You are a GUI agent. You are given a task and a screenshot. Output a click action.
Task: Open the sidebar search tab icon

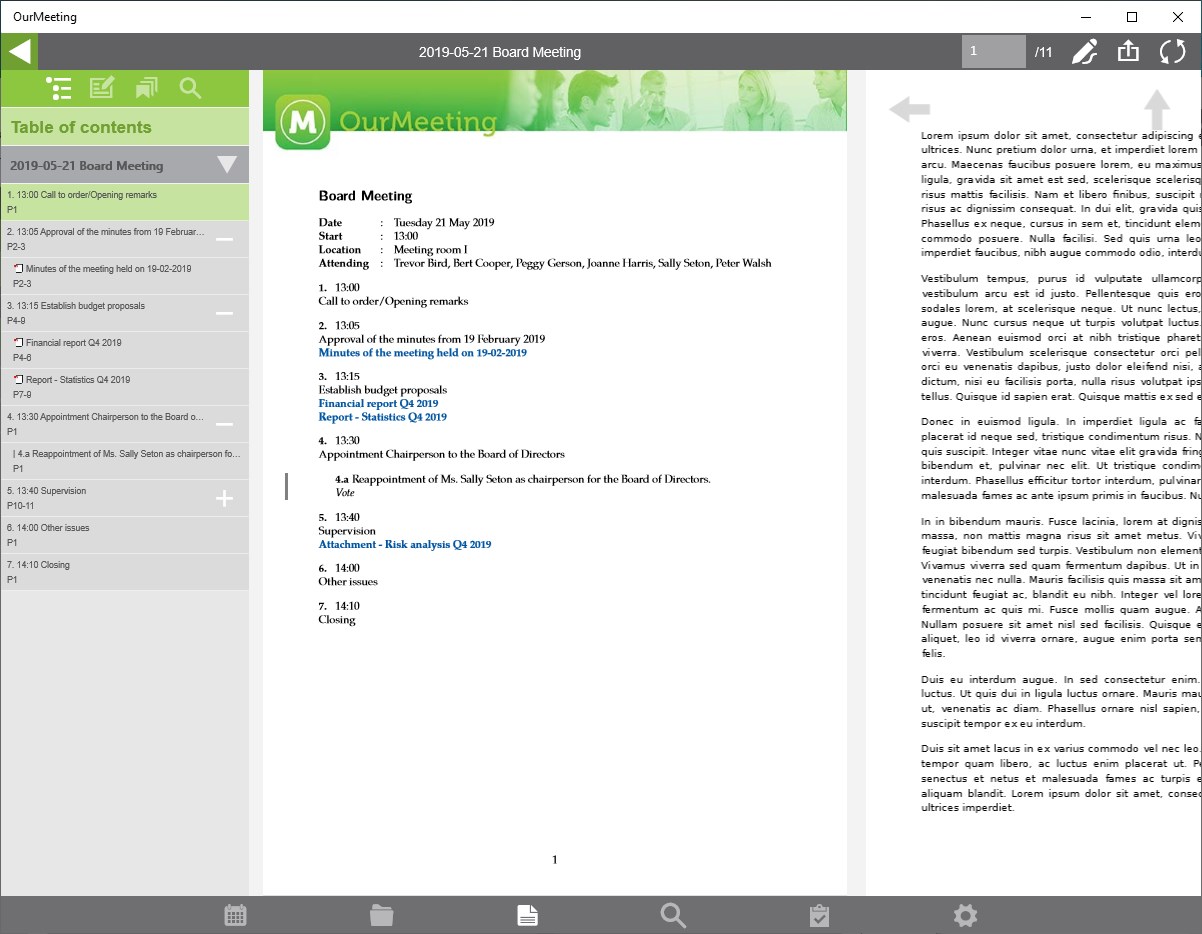pos(191,88)
